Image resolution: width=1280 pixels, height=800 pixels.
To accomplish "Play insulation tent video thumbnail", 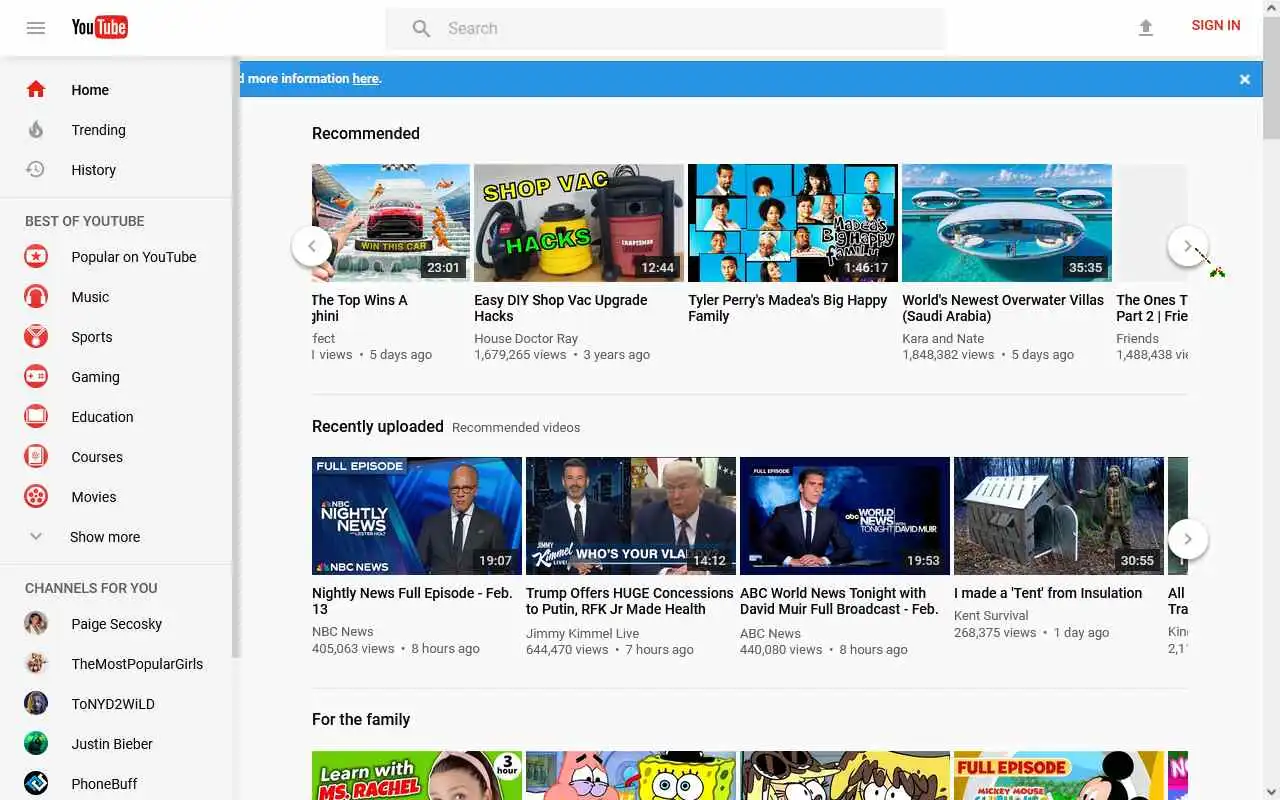I will [x=1059, y=516].
